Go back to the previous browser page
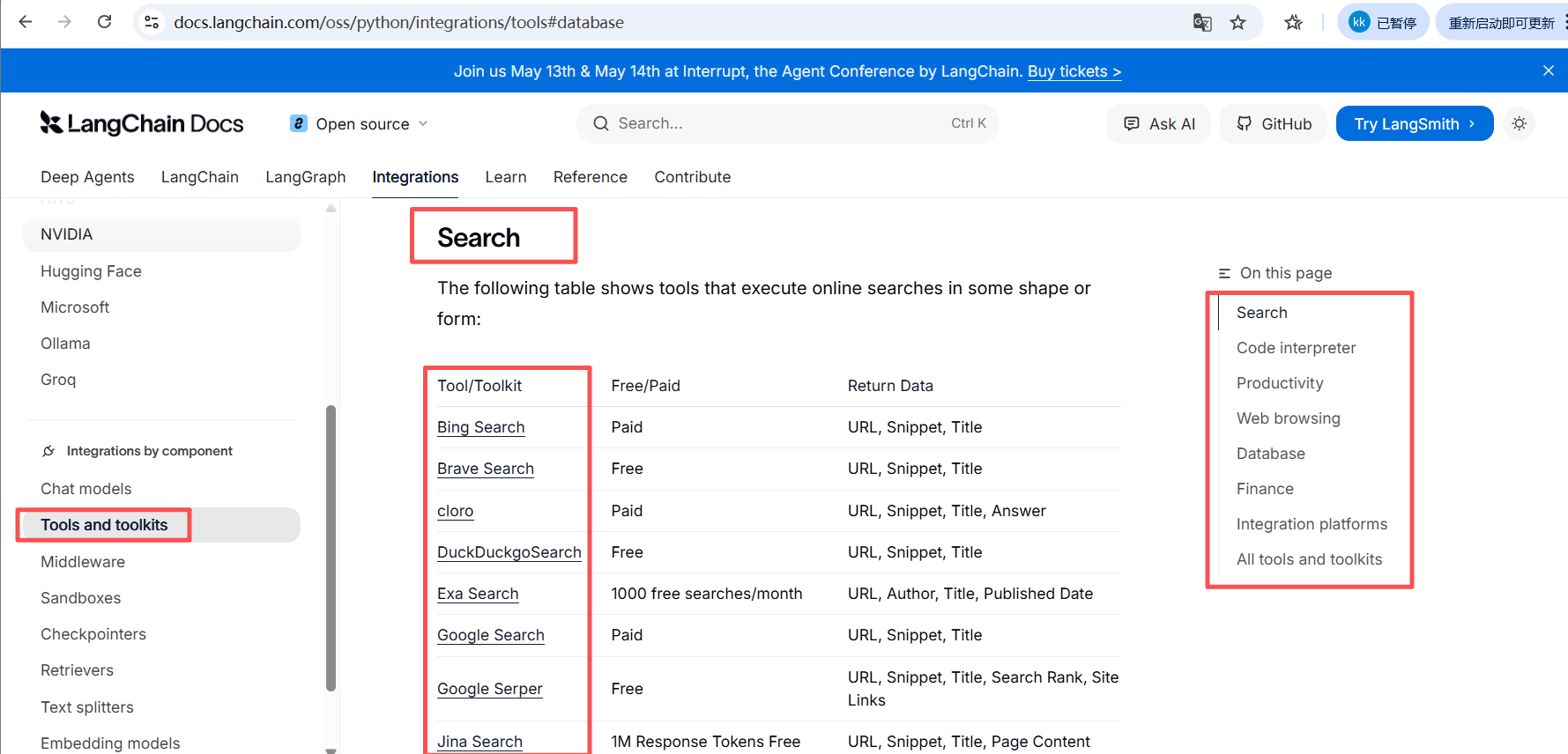1568x754 pixels. click(26, 22)
